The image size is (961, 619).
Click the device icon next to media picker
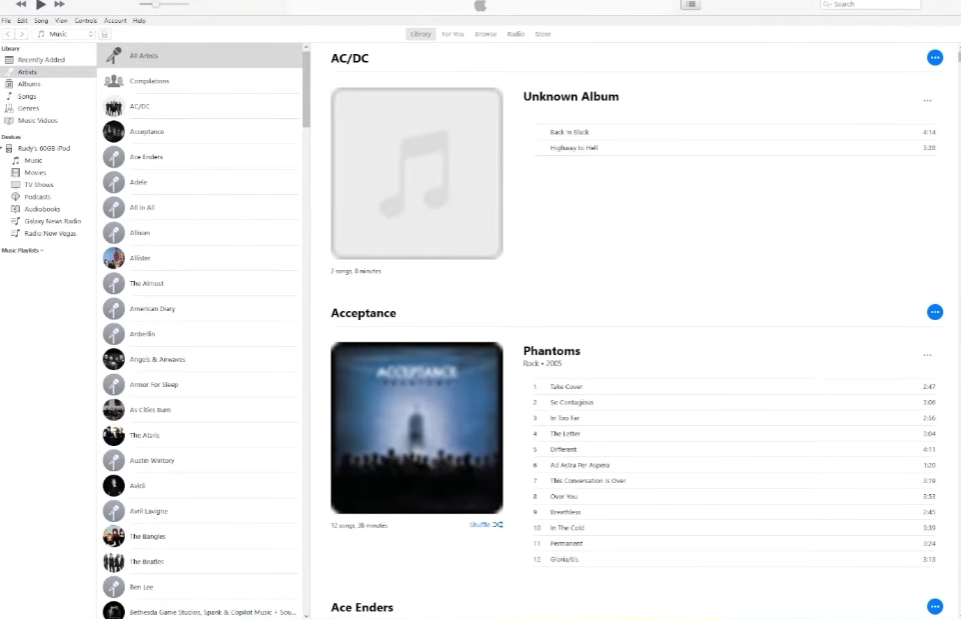(105, 34)
